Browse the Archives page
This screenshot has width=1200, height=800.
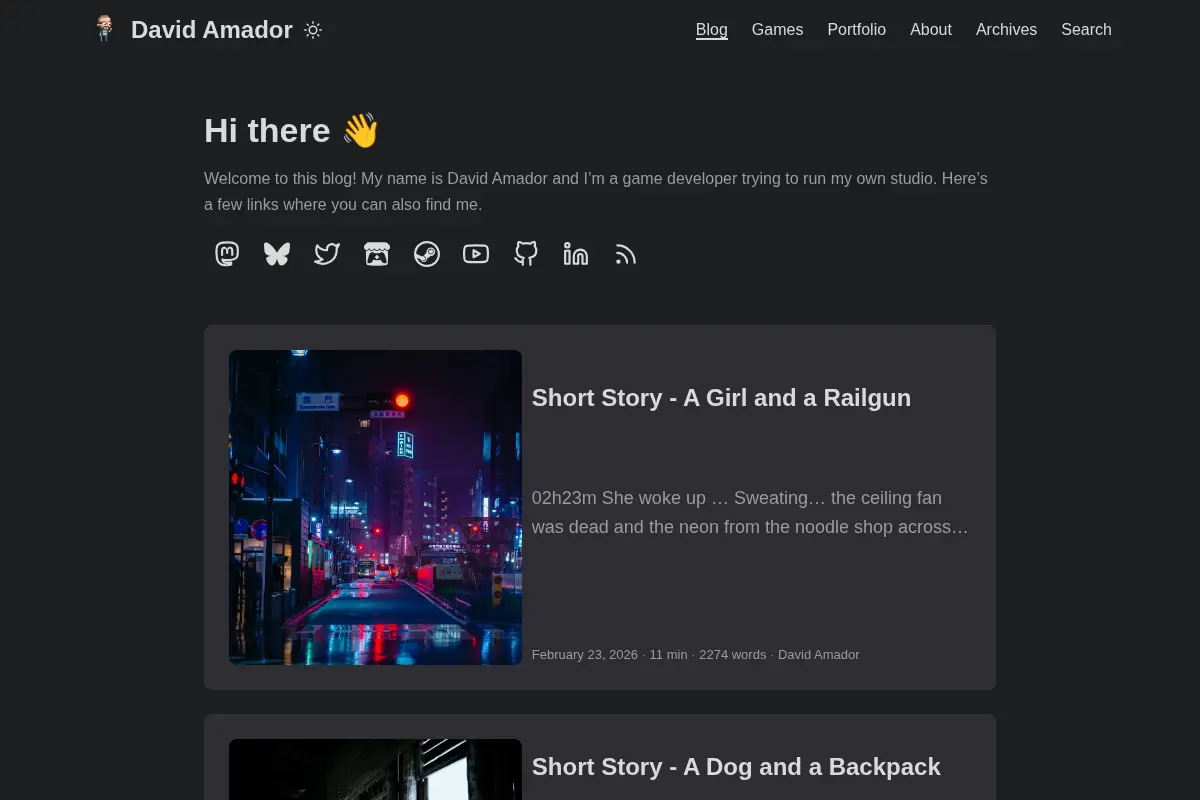click(1006, 30)
